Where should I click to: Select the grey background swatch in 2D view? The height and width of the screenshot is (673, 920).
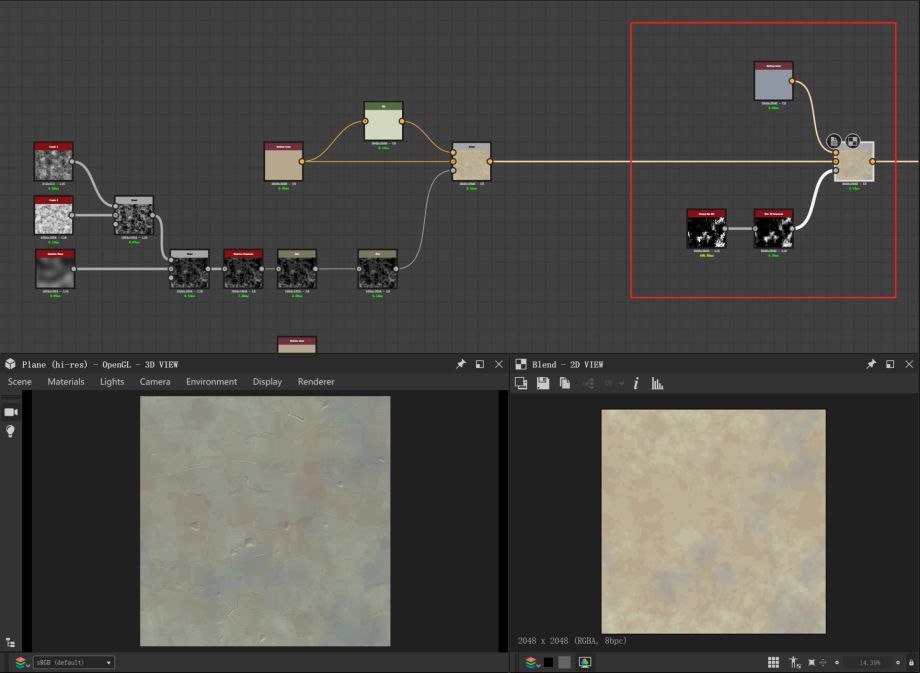coord(564,662)
